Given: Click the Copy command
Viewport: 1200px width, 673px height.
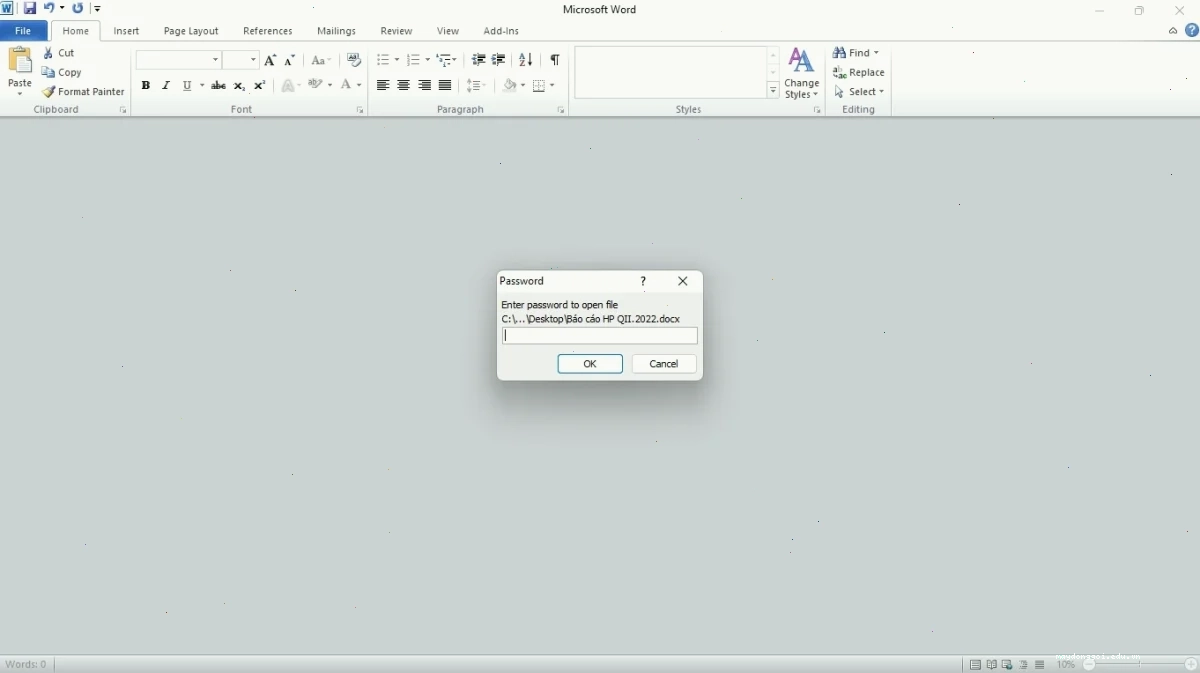Looking at the screenshot, I should [62, 72].
